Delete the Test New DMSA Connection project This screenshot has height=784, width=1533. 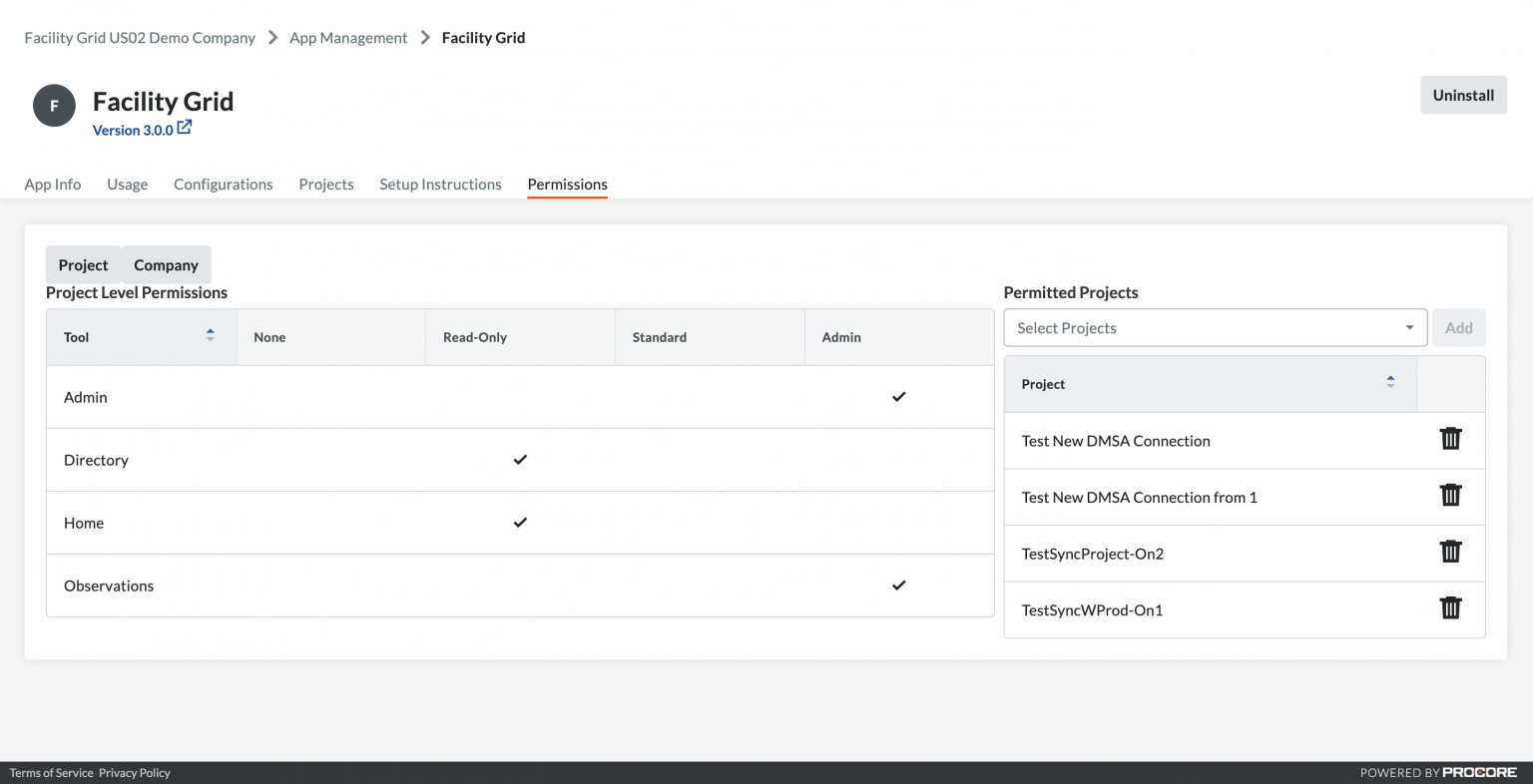point(1450,439)
